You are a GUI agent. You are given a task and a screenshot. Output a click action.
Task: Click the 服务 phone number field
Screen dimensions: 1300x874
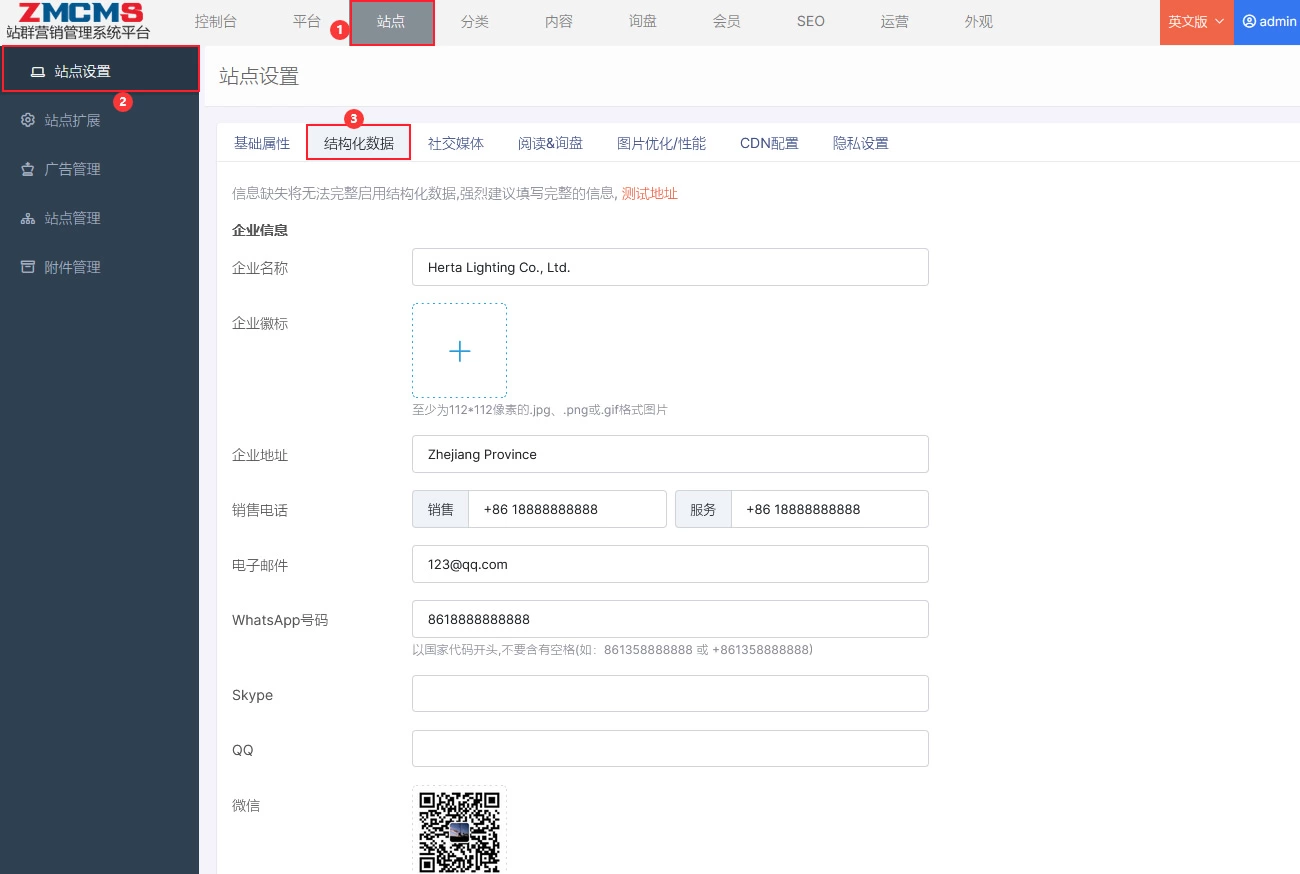[x=830, y=509]
